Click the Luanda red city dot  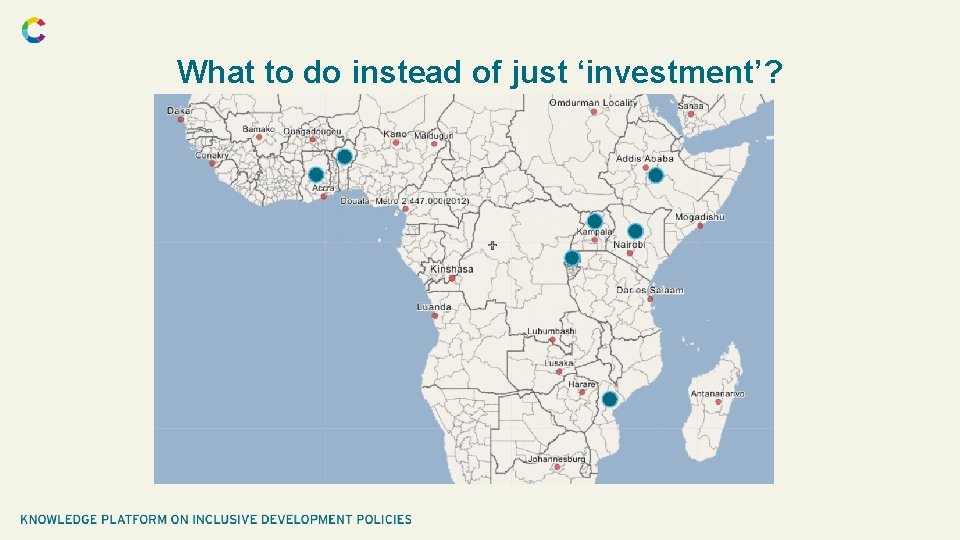435,316
